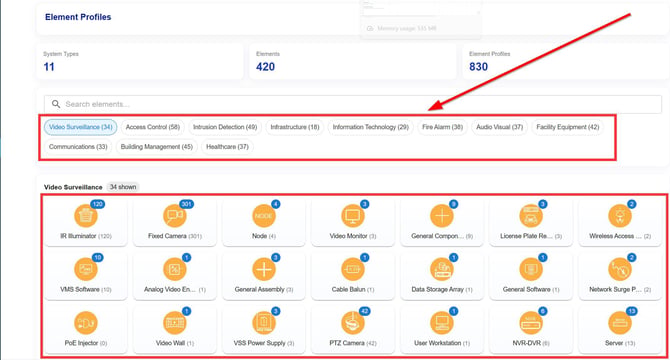670x360 pixels.
Task: Open the Video Wall element icon
Action: (x=175, y=323)
